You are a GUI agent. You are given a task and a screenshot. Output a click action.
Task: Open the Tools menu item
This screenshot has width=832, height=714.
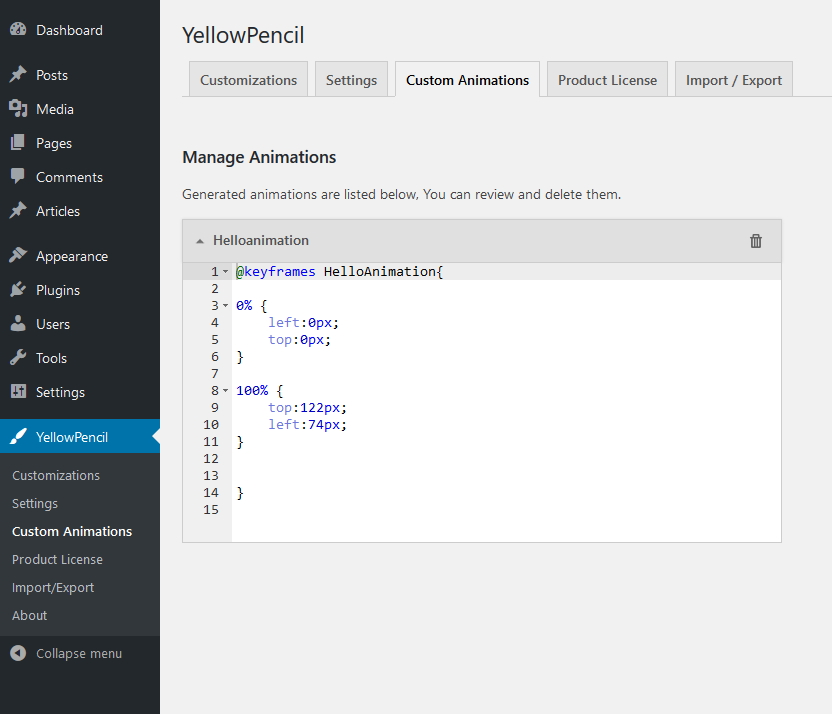(x=80, y=358)
